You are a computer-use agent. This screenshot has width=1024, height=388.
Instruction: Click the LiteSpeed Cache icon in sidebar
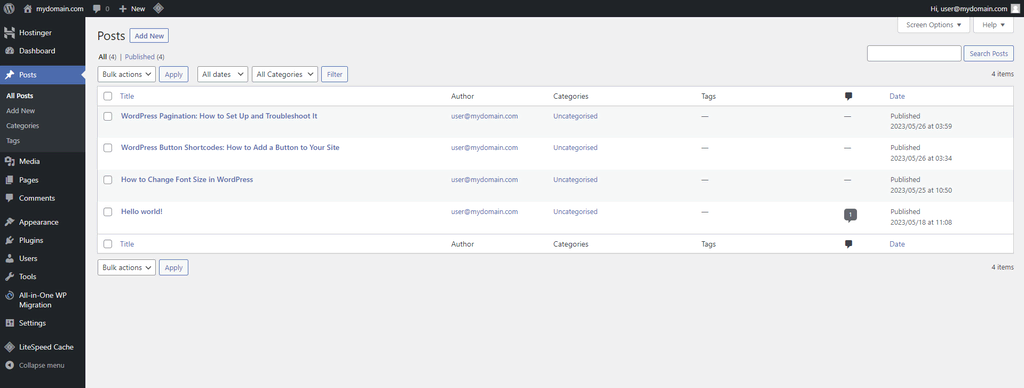pyautogui.click(x=9, y=348)
